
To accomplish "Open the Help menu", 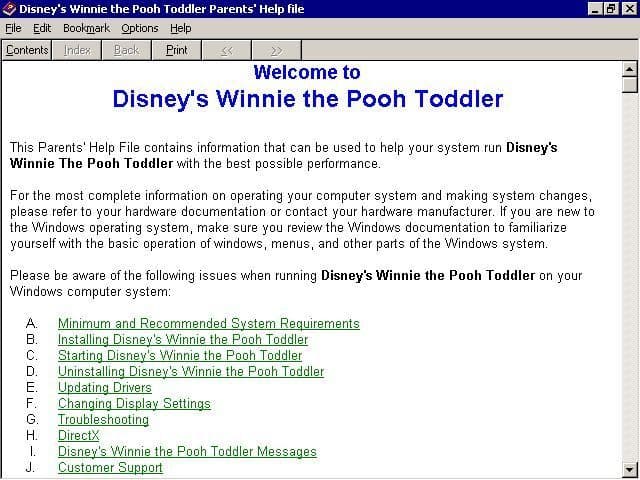I will 180,28.
